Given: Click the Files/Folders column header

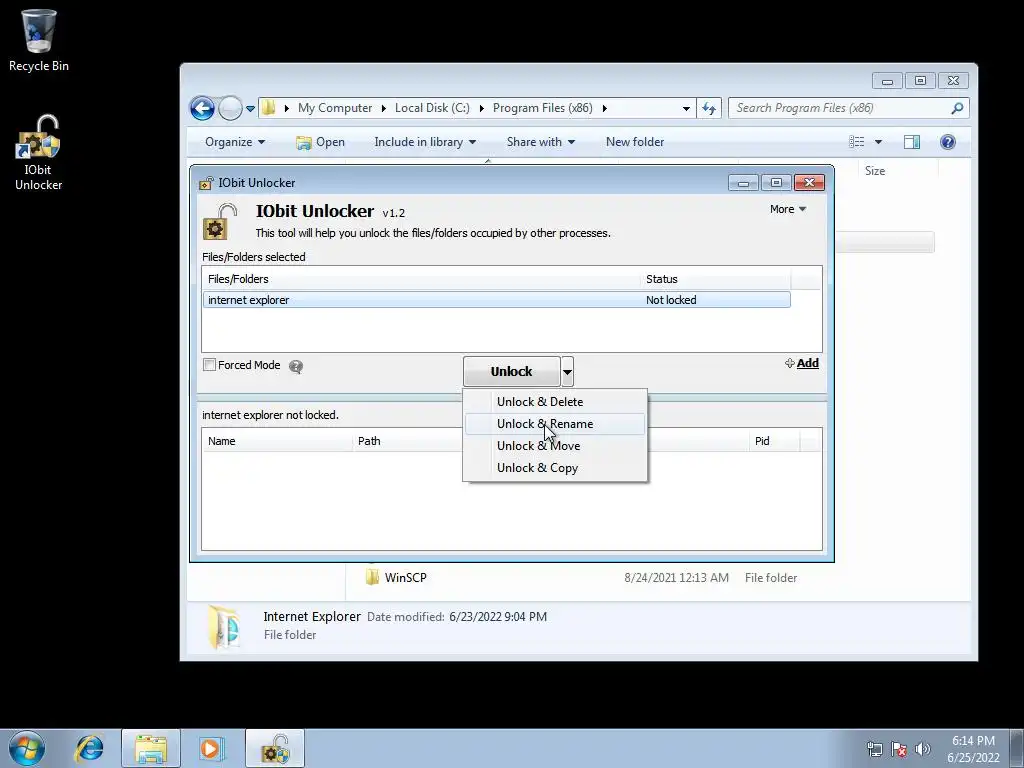Looking at the screenshot, I should pyautogui.click(x=421, y=280).
